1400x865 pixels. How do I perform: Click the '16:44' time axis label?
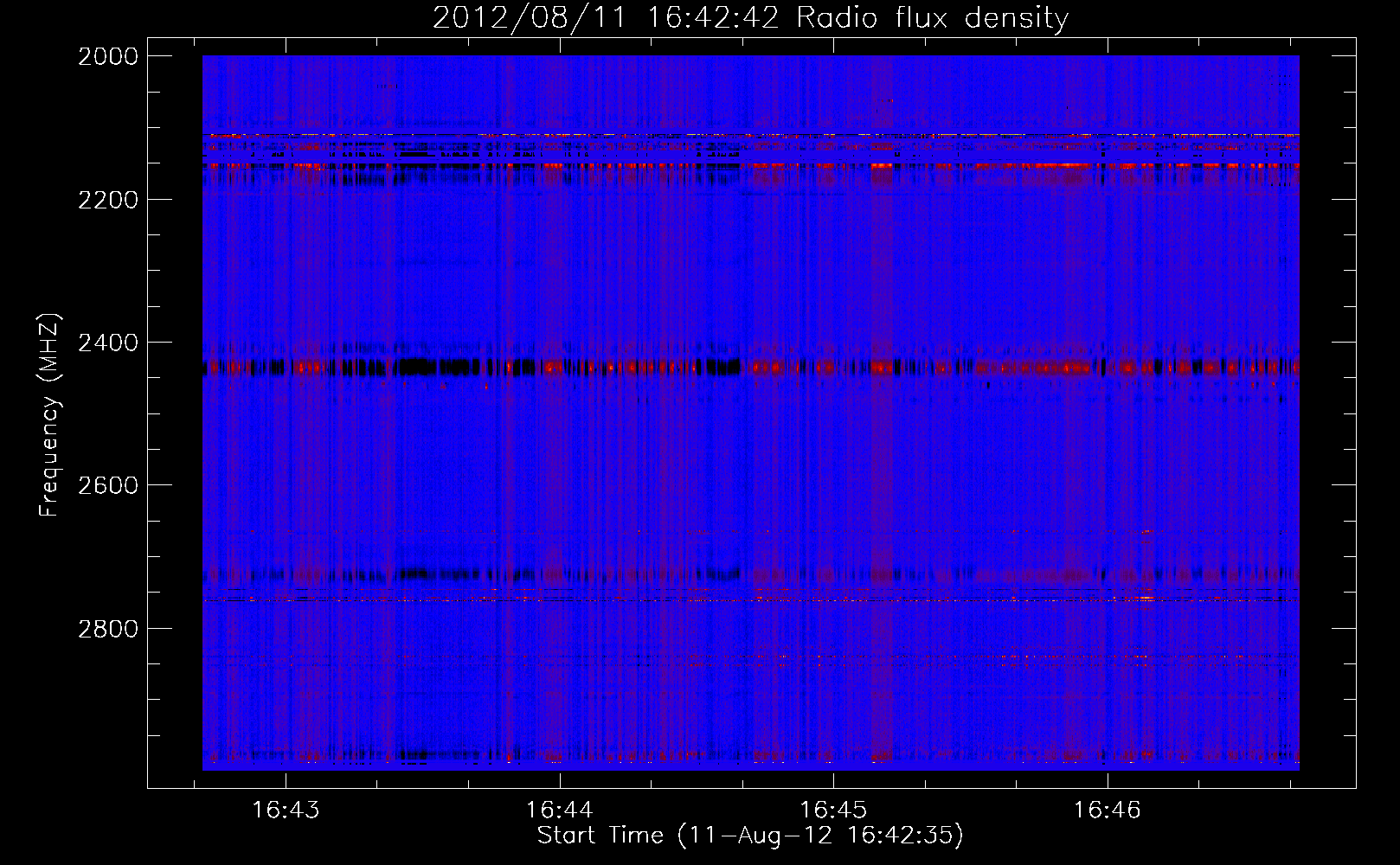point(560,810)
